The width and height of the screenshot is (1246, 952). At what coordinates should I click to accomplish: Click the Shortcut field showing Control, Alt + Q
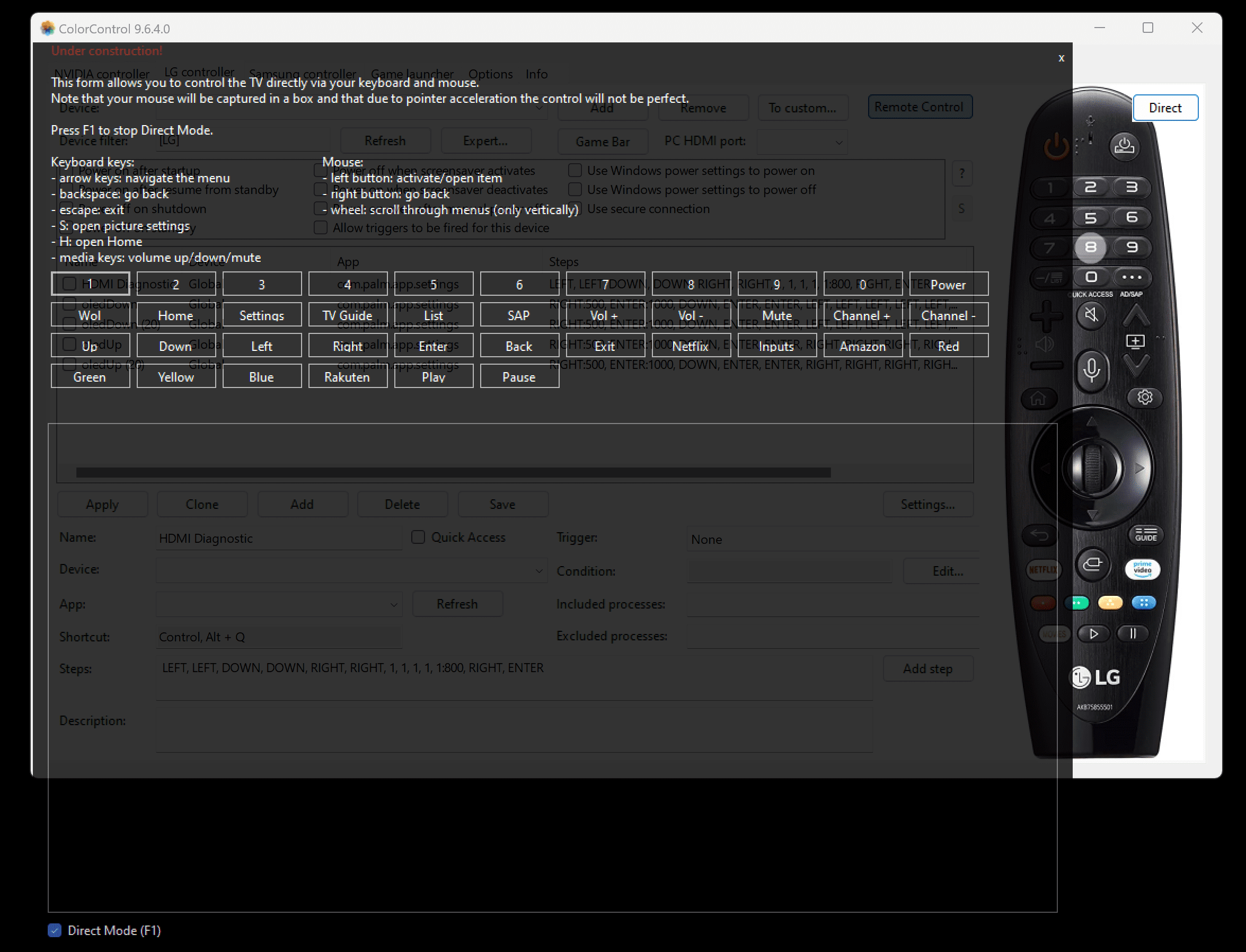(x=279, y=637)
